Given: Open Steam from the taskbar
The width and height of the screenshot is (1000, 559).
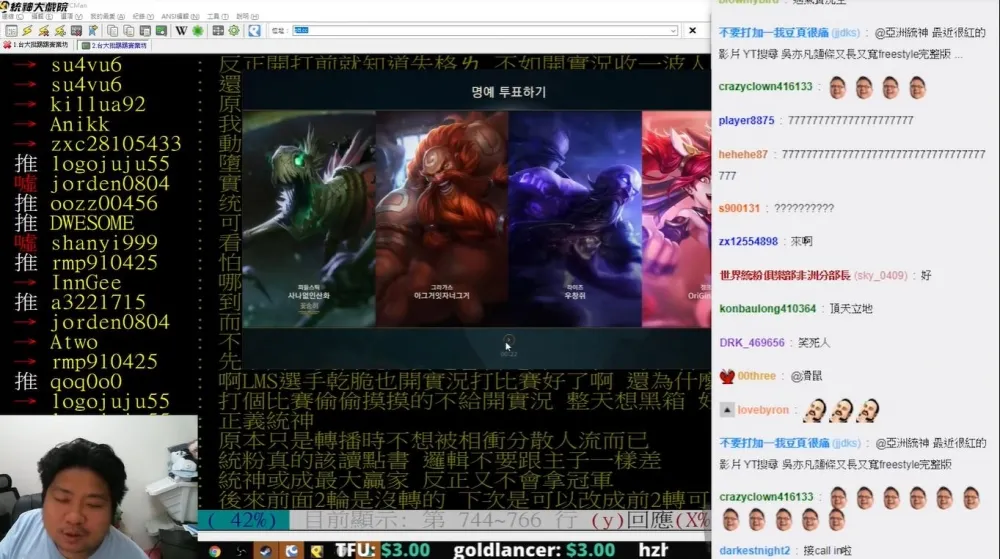Looking at the screenshot, I should click(x=265, y=551).
